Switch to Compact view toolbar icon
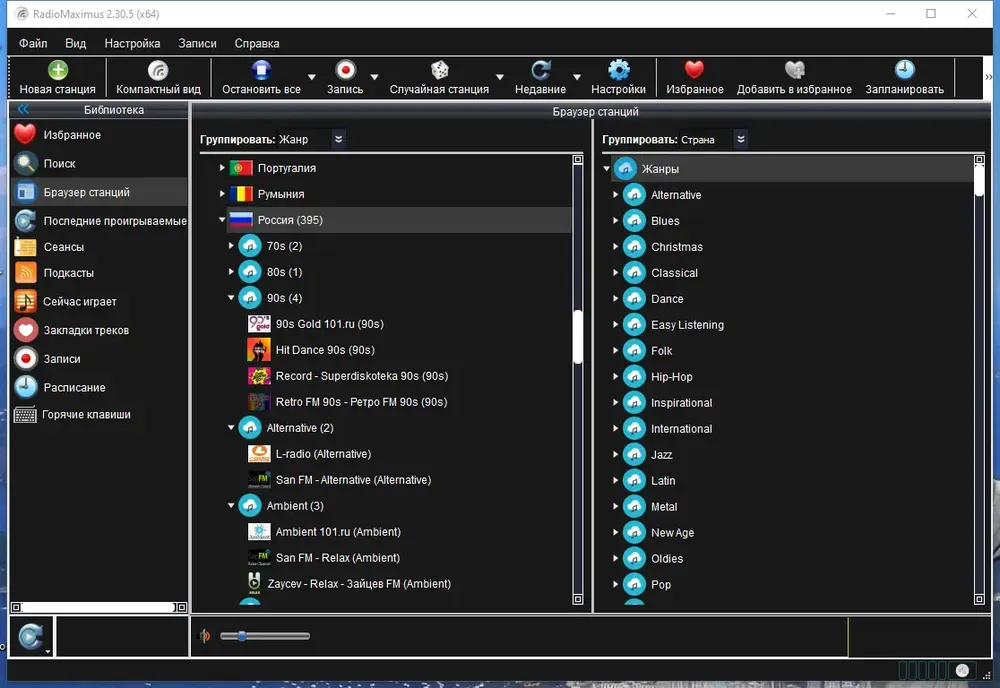The width and height of the screenshot is (1000, 688). tap(158, 70)
